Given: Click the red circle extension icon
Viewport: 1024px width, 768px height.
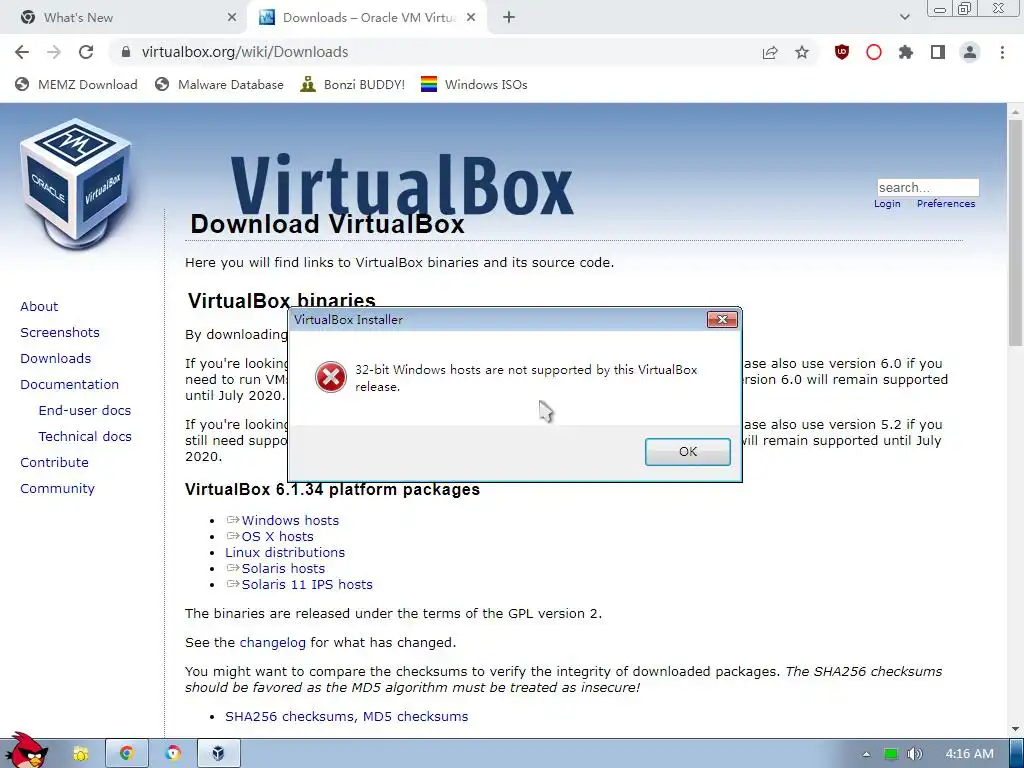Looking at the screenshot, I should tap(874, 52).
